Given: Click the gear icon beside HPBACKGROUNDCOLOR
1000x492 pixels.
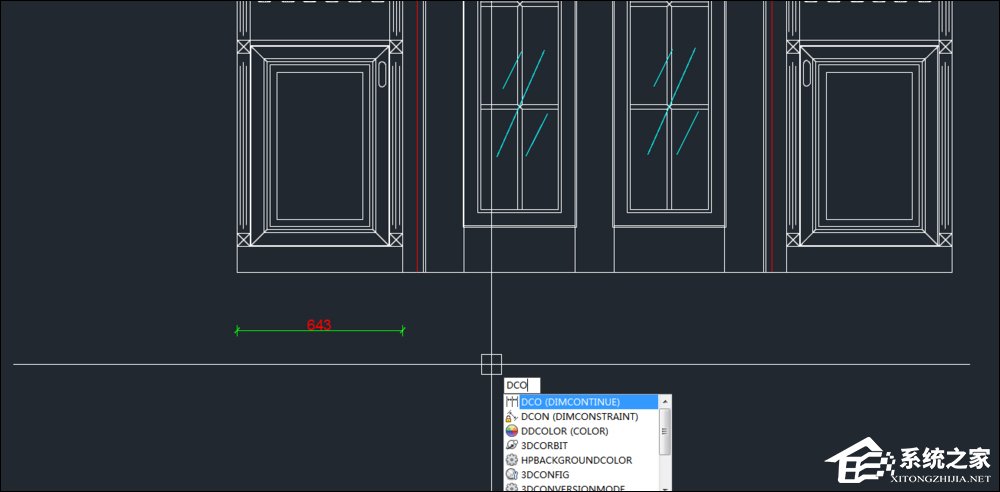Looking at the screenshot, I should [511, 460].
